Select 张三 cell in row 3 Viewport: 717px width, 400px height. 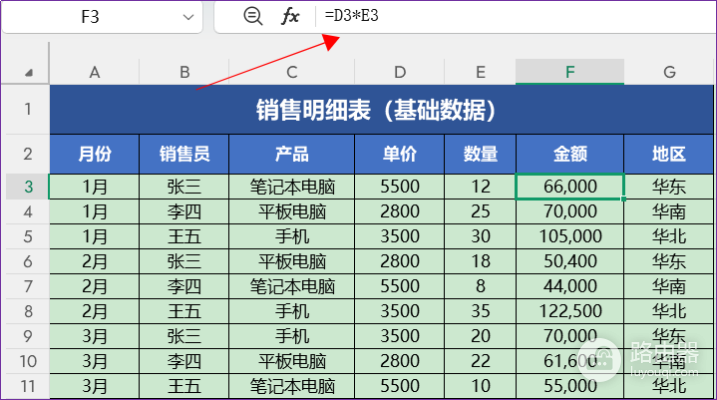184,187
